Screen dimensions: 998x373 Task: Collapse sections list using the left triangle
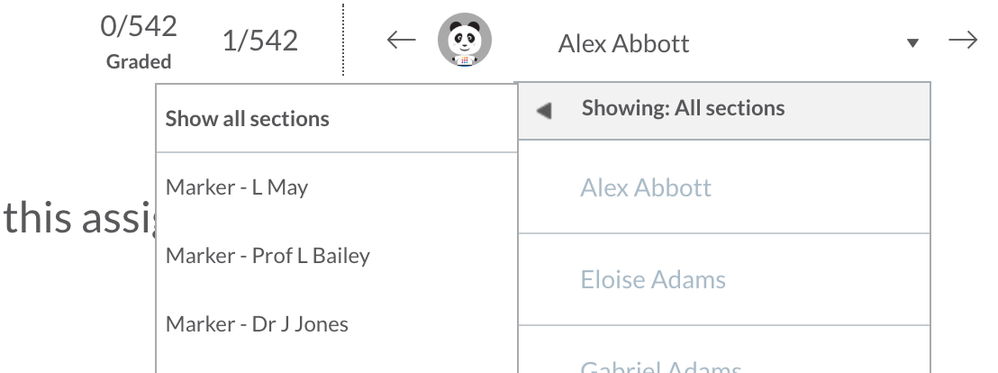click(544, 111)
